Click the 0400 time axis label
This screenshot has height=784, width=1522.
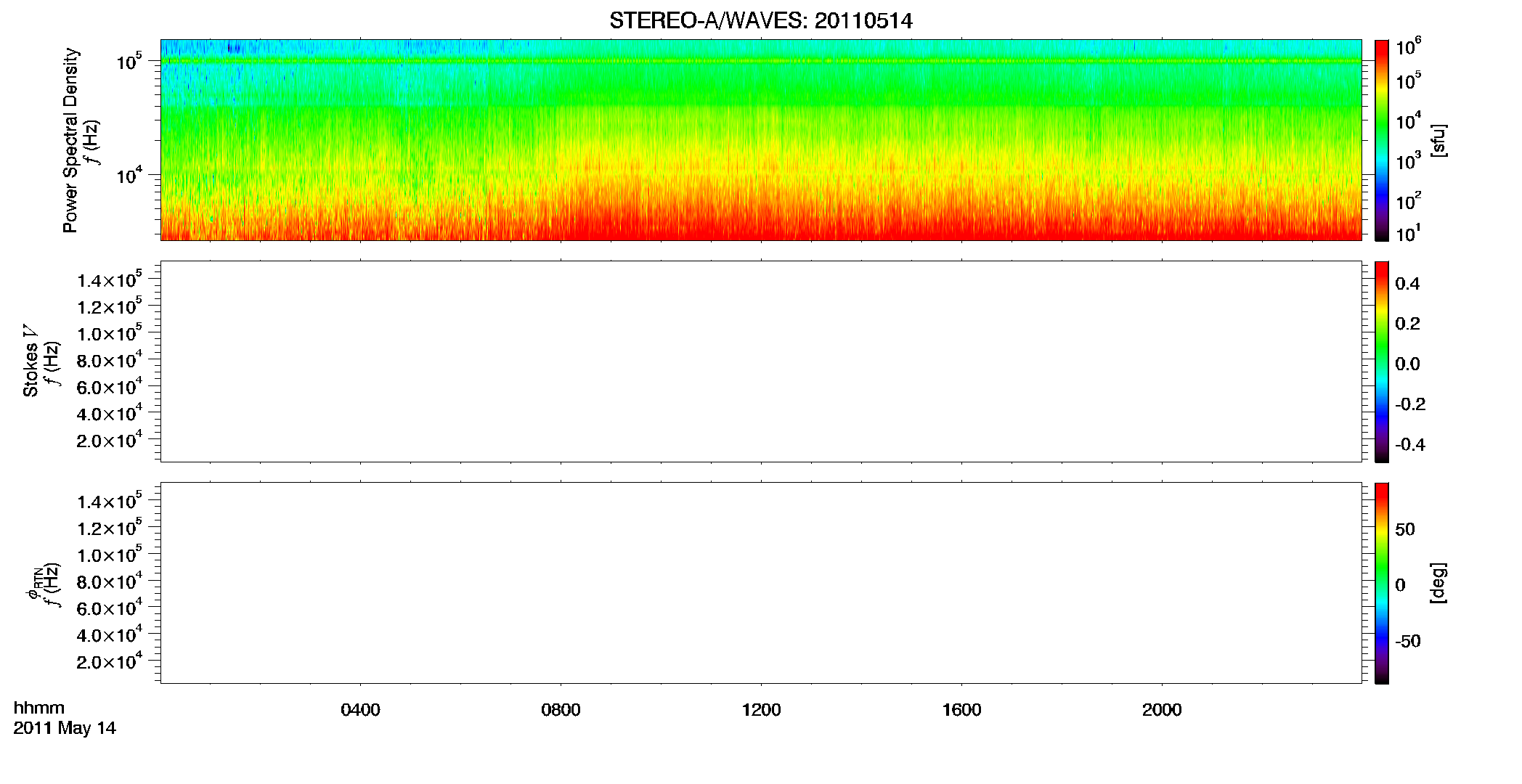361,710
